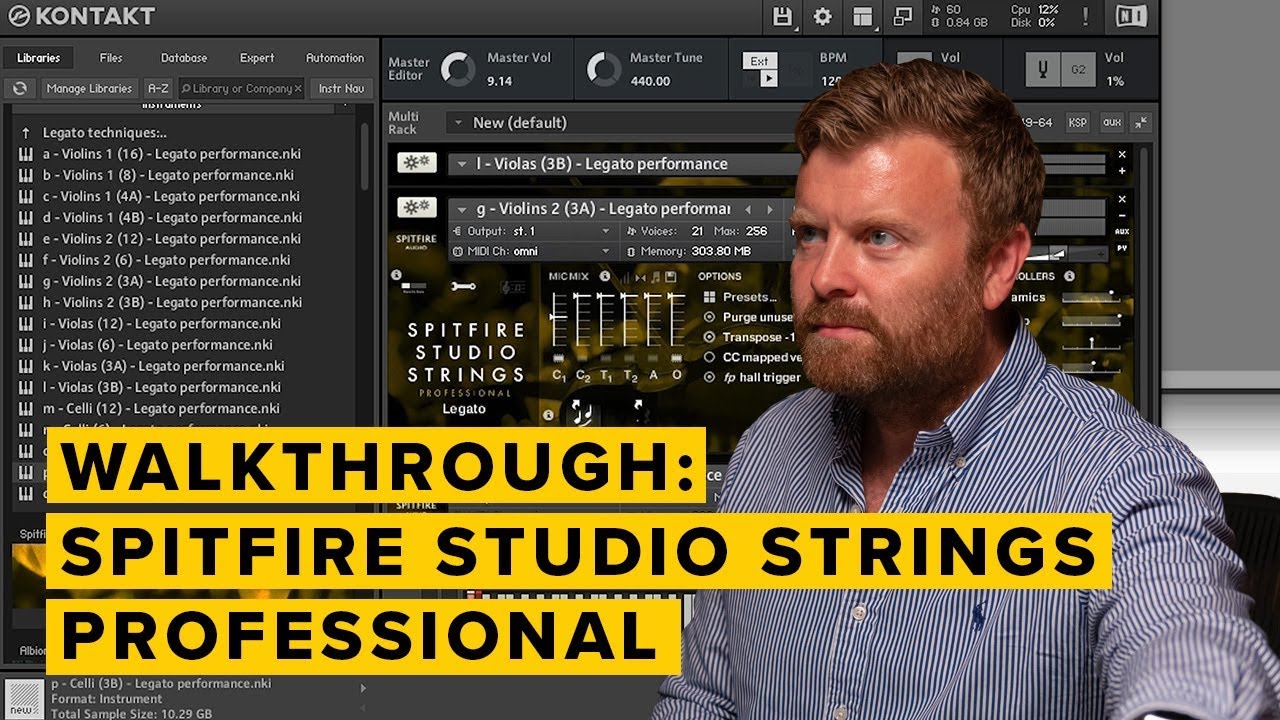Adjust the Master Vol knob
This screenshot has height=720, width=1280.
[459, 69]
